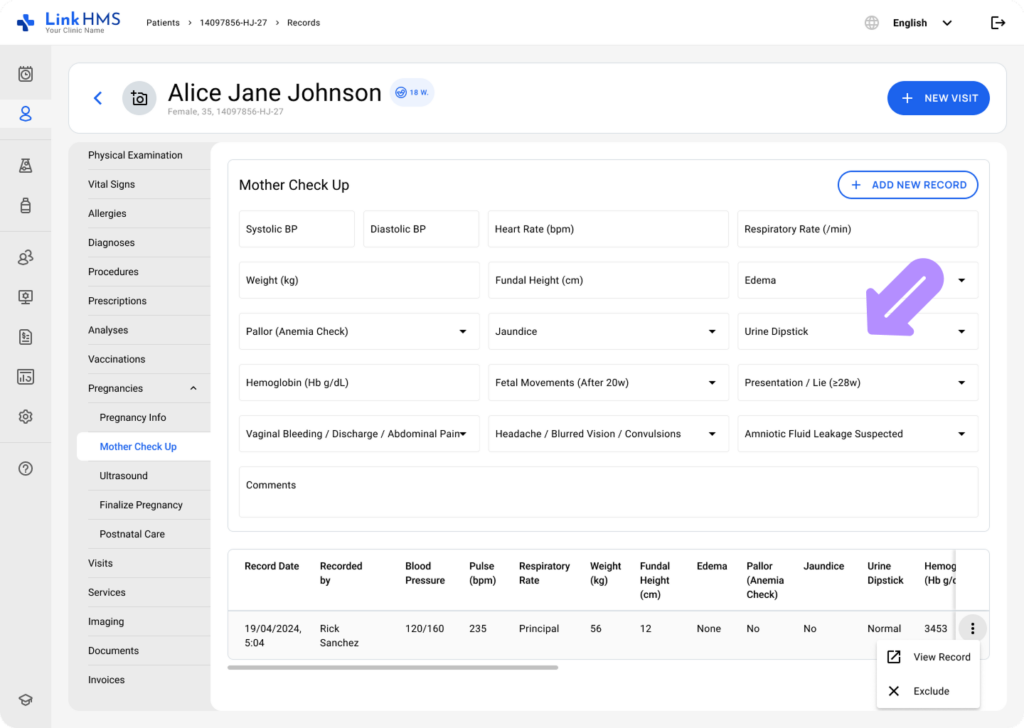The width and height of the screenshot is (1024, 728).
Task: Go back using the left arrow
Action: tap(98, 98)
